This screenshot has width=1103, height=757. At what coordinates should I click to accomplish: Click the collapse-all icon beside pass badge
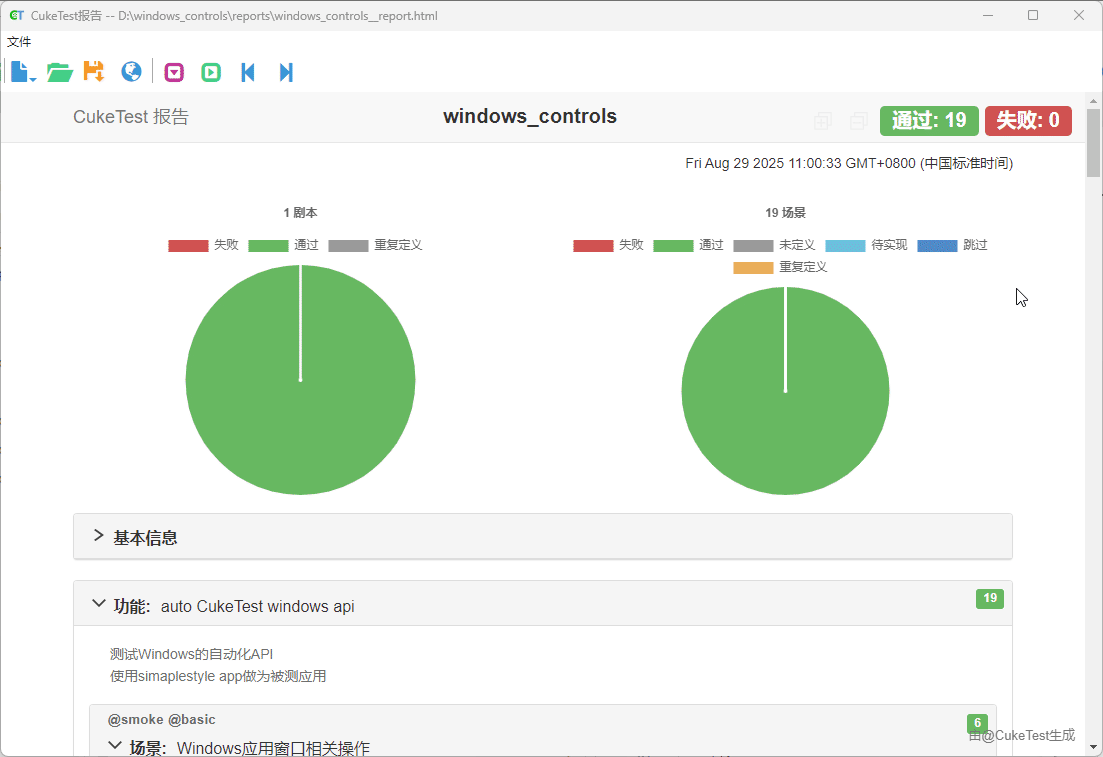pyautogui.click(x=858, y=121)
